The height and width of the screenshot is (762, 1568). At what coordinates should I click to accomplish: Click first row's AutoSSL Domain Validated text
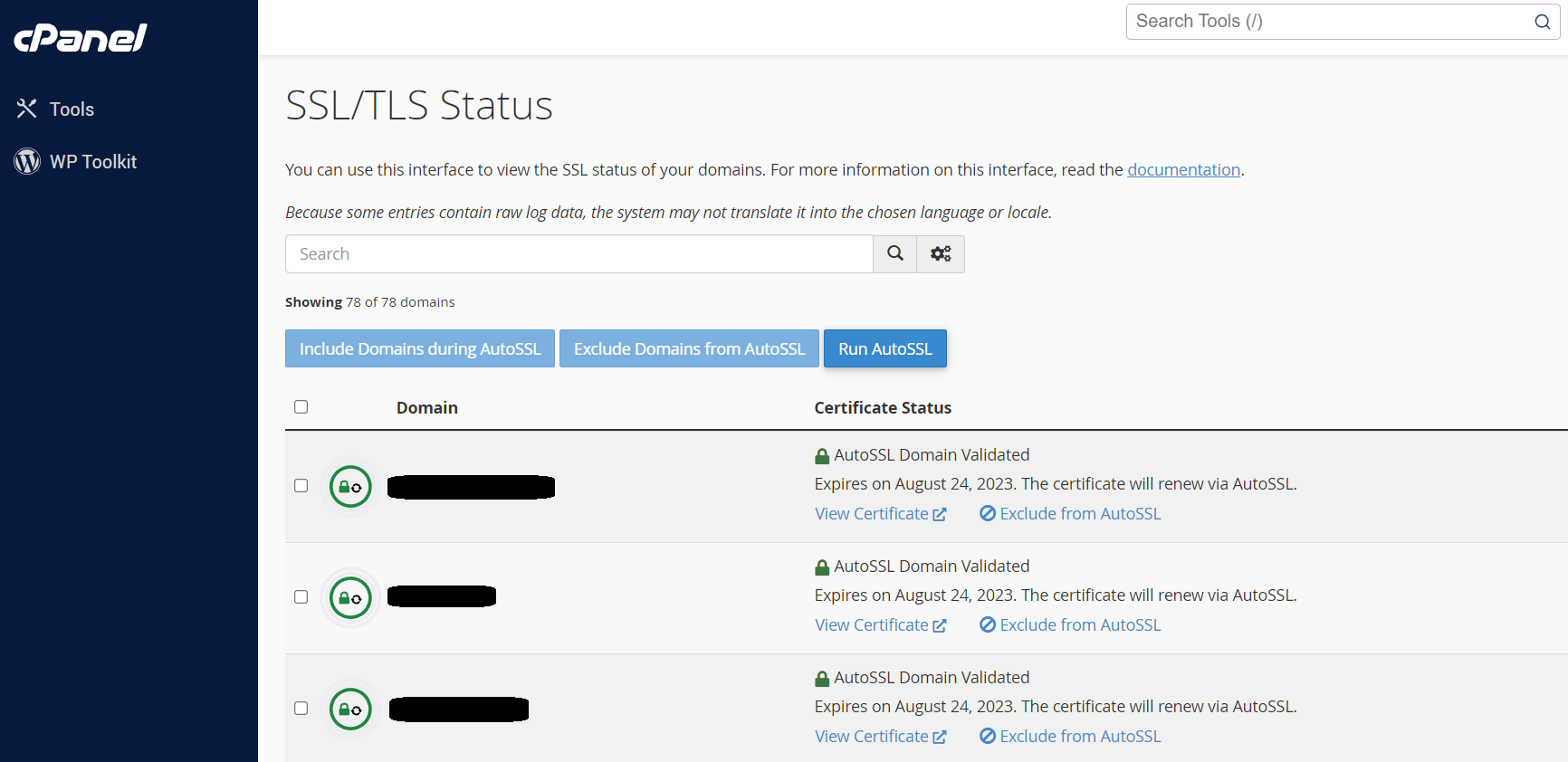[x=932, y=455]
